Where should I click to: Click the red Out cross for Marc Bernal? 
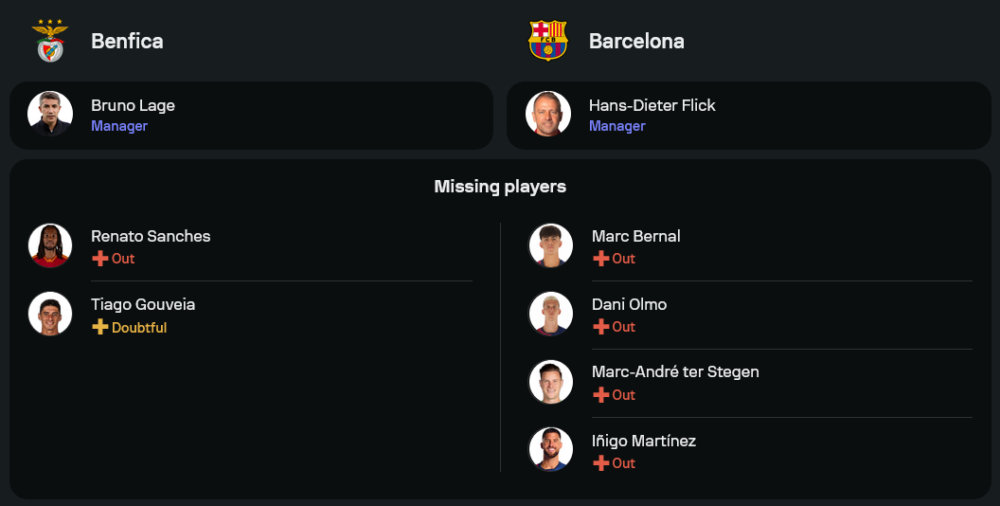coord(601,259)
